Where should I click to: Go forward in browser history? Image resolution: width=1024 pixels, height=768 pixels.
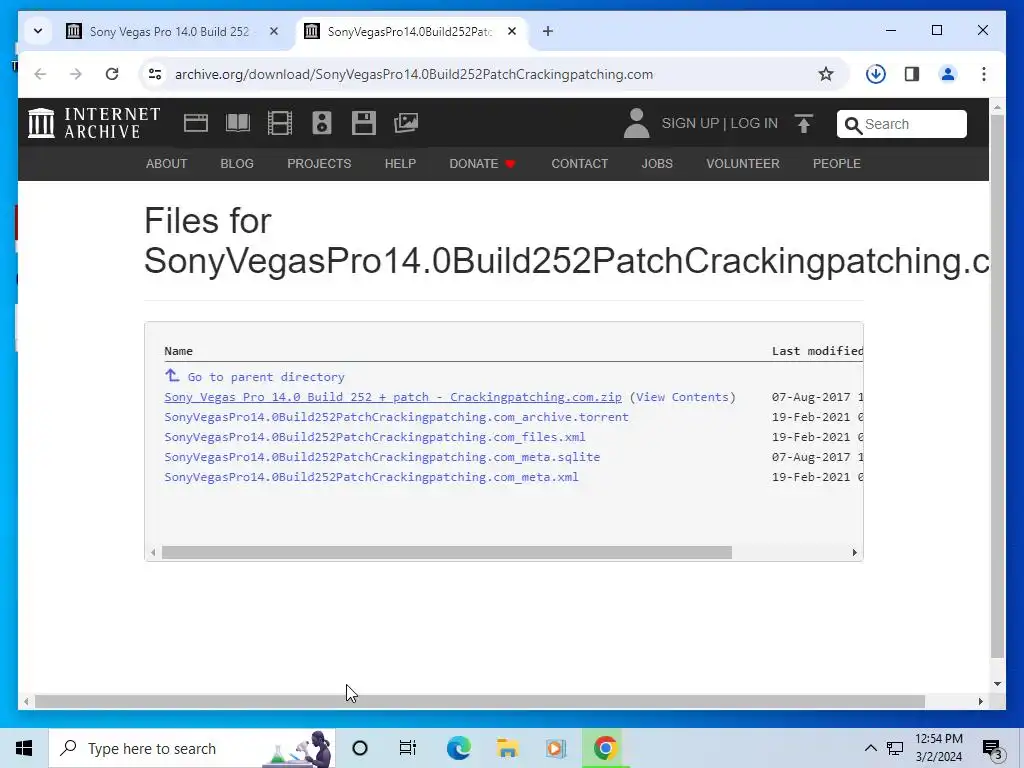(x=76, y=74)
